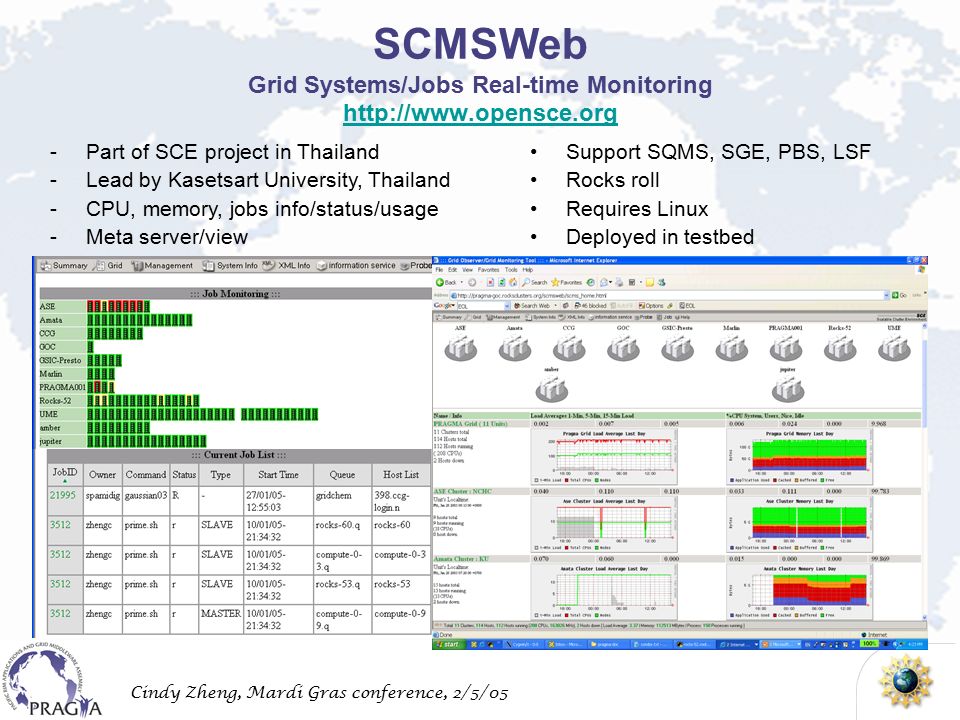The width and height of the screenshot is (960, 720).
Task: Open the amber cluster icon
Action: [551, 389]
